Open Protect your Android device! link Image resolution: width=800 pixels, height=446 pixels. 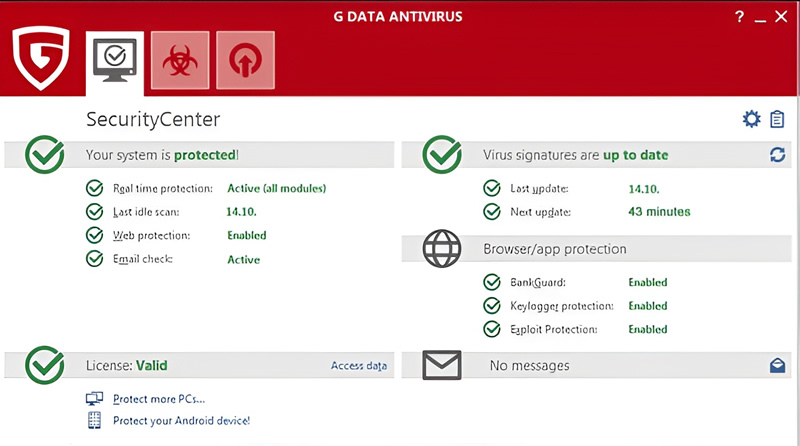pyautogui.click(x=182, y=420)
